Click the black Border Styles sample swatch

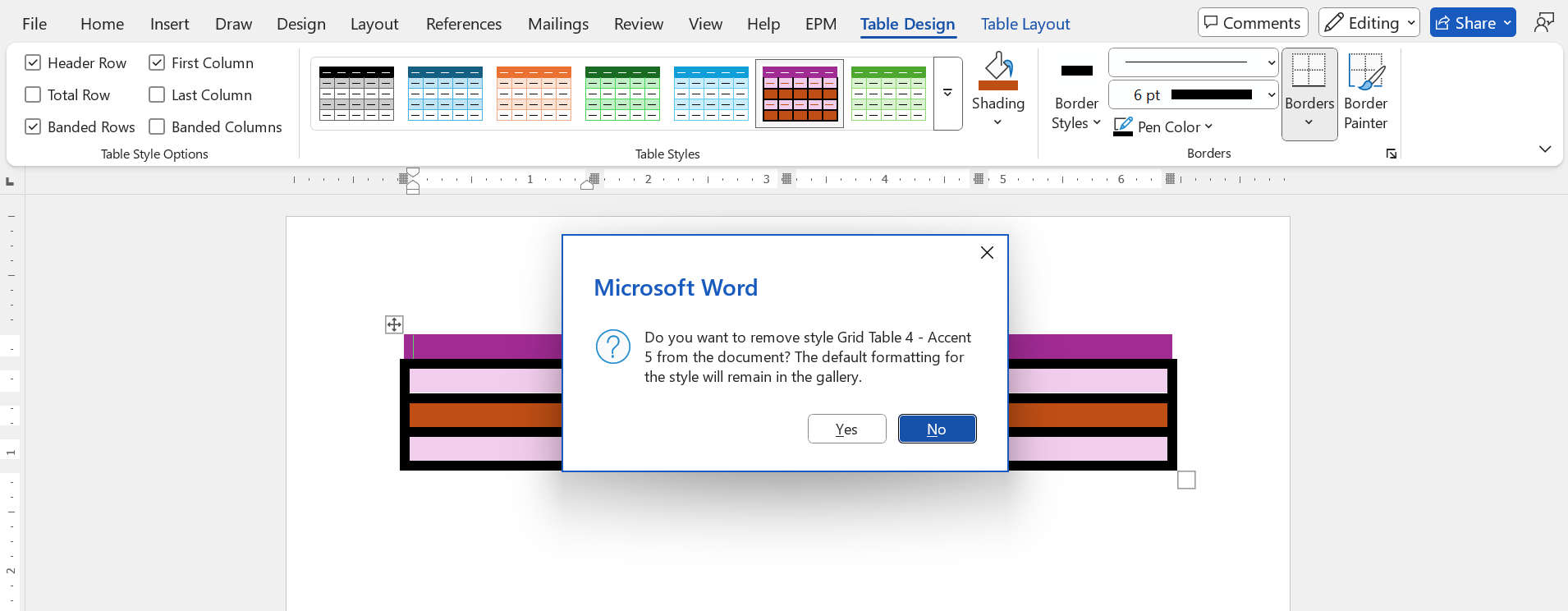1076,71
